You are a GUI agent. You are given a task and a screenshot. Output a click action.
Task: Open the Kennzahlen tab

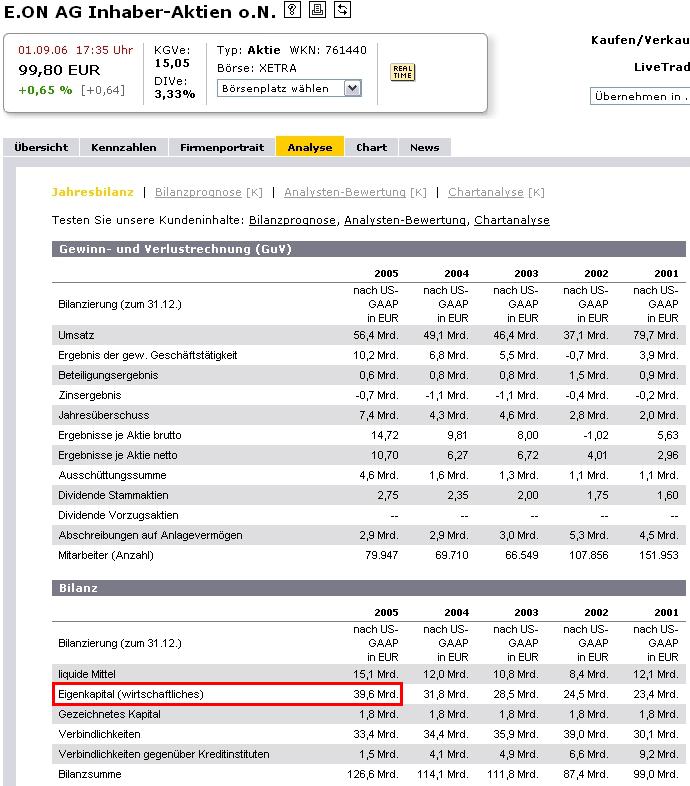point(124,147)
